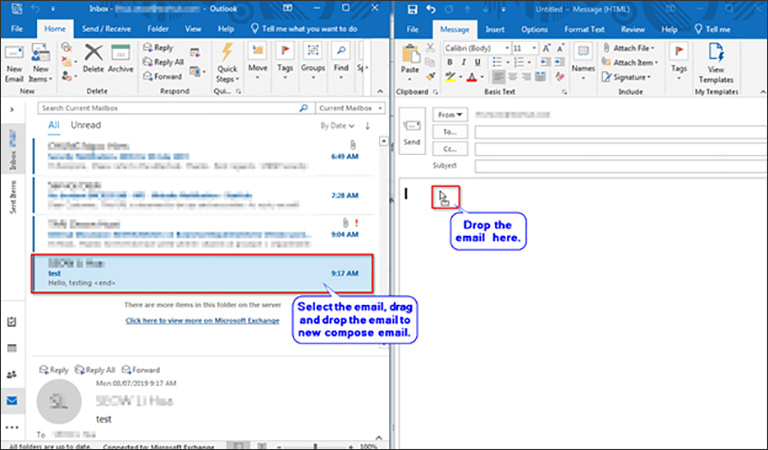Click Clear All Formatting eraser icon
The height and width of the screenshot is (450, 768).
click(560, 76)
